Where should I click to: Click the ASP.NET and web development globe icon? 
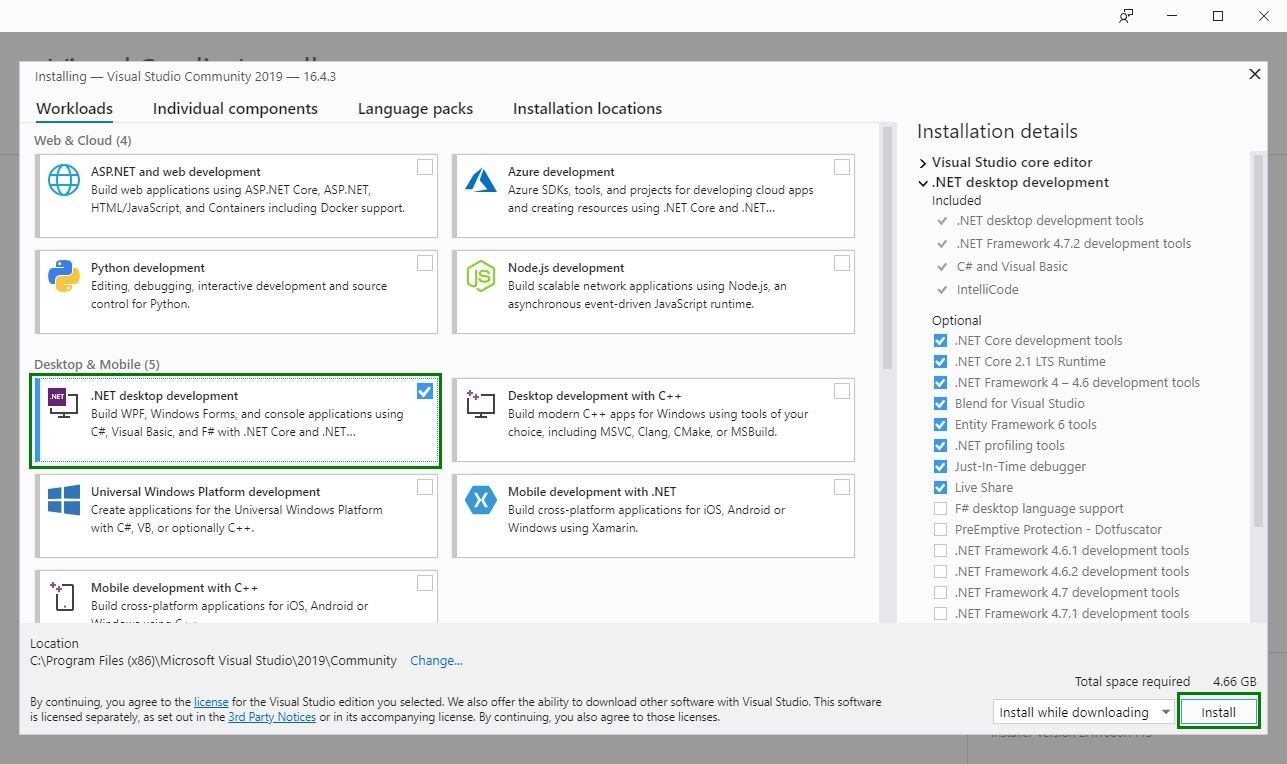click(x=64, y=180)
